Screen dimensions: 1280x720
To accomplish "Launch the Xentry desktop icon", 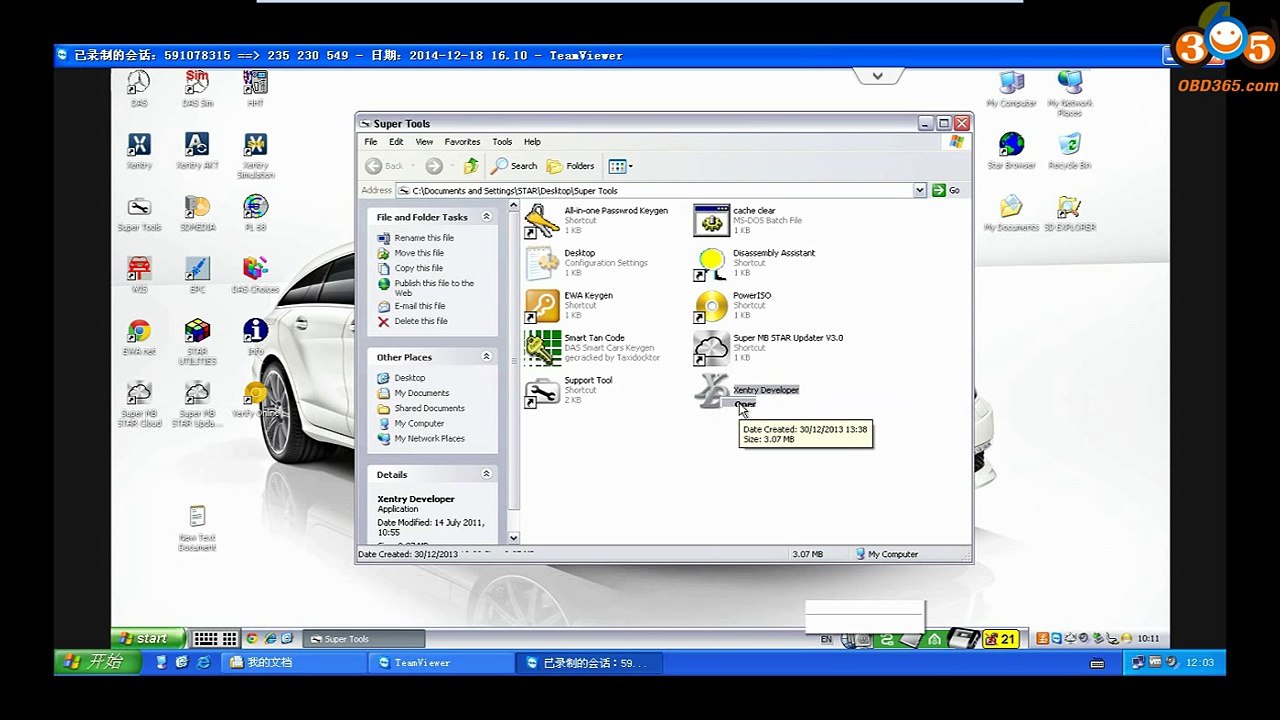I will pos(139,150).
